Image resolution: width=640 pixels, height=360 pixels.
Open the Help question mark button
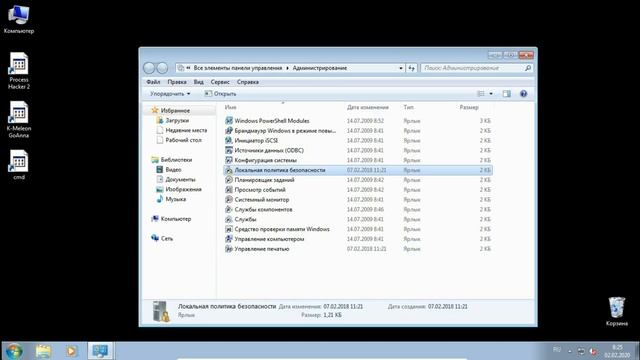point(523,94)
